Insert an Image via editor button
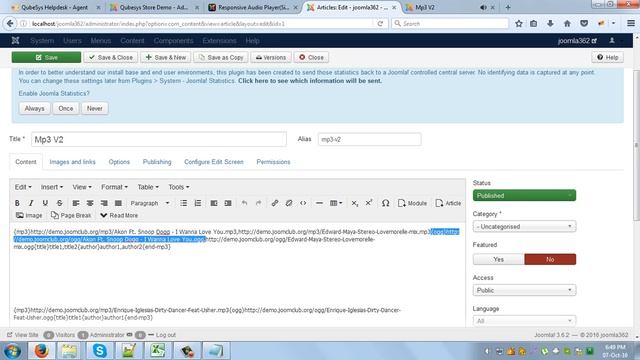The height and width of the screenshot is (360, 640). [x=29, y=215]
